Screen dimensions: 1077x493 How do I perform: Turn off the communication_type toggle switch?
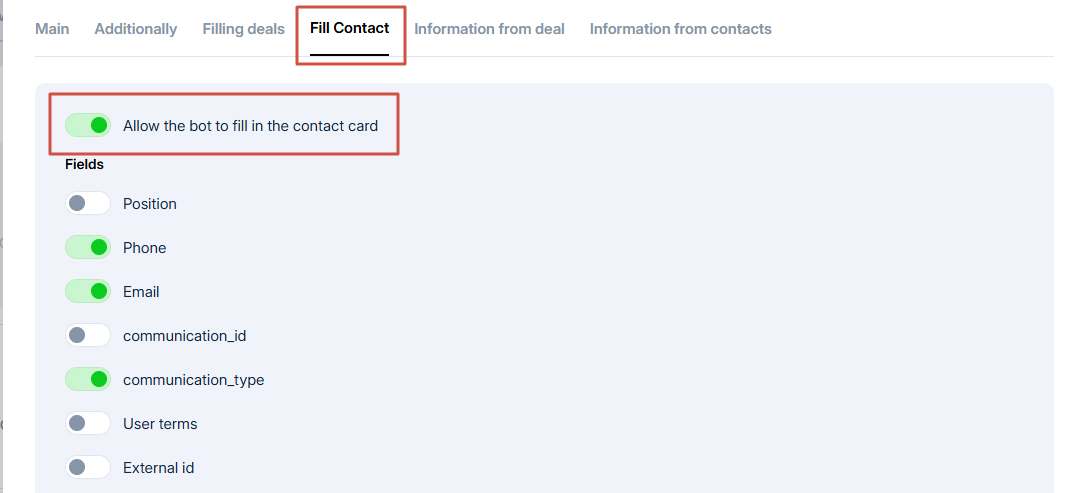(x=88, y=380)
